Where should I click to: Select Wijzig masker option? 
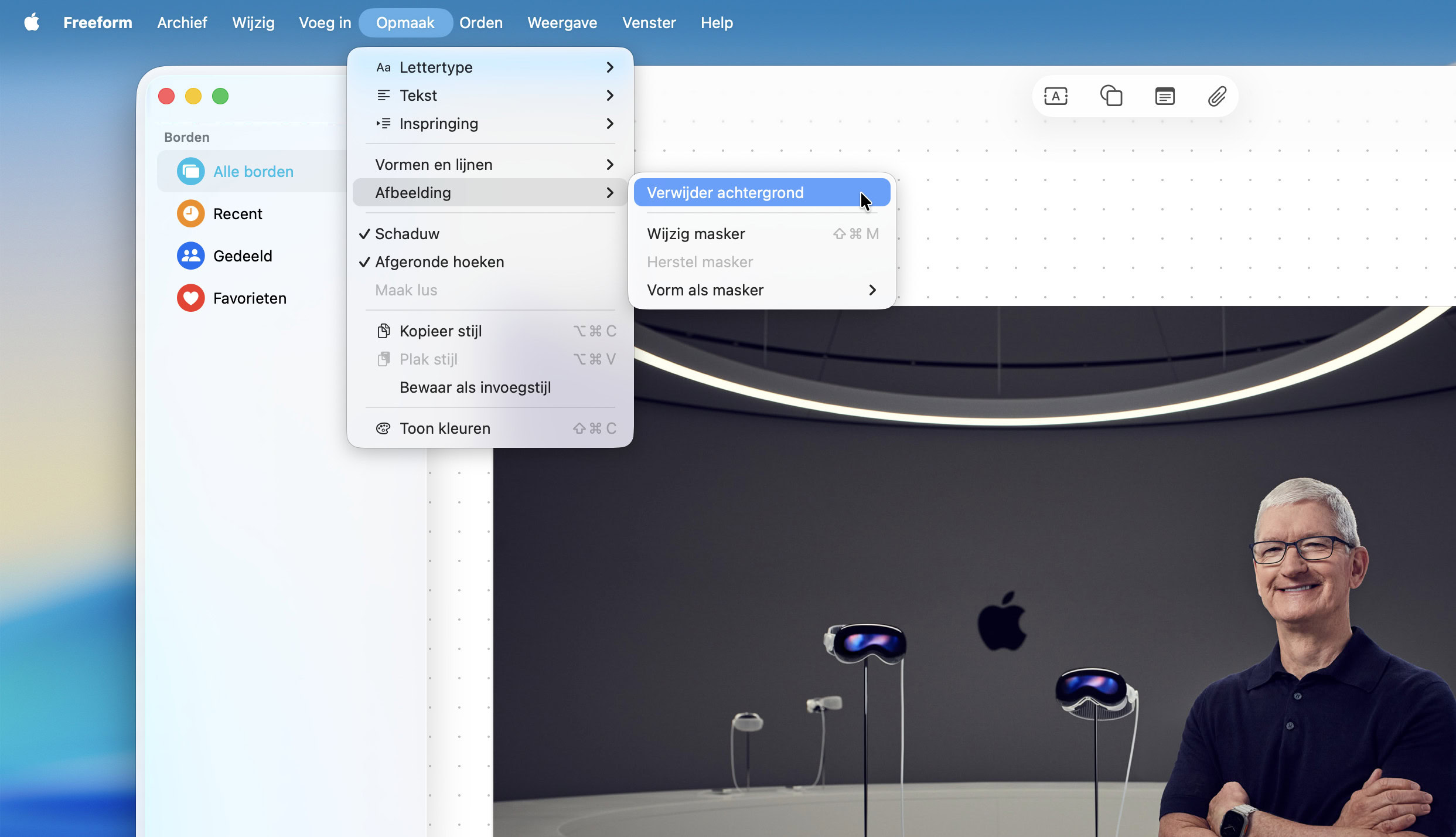[x=696, y=234]
